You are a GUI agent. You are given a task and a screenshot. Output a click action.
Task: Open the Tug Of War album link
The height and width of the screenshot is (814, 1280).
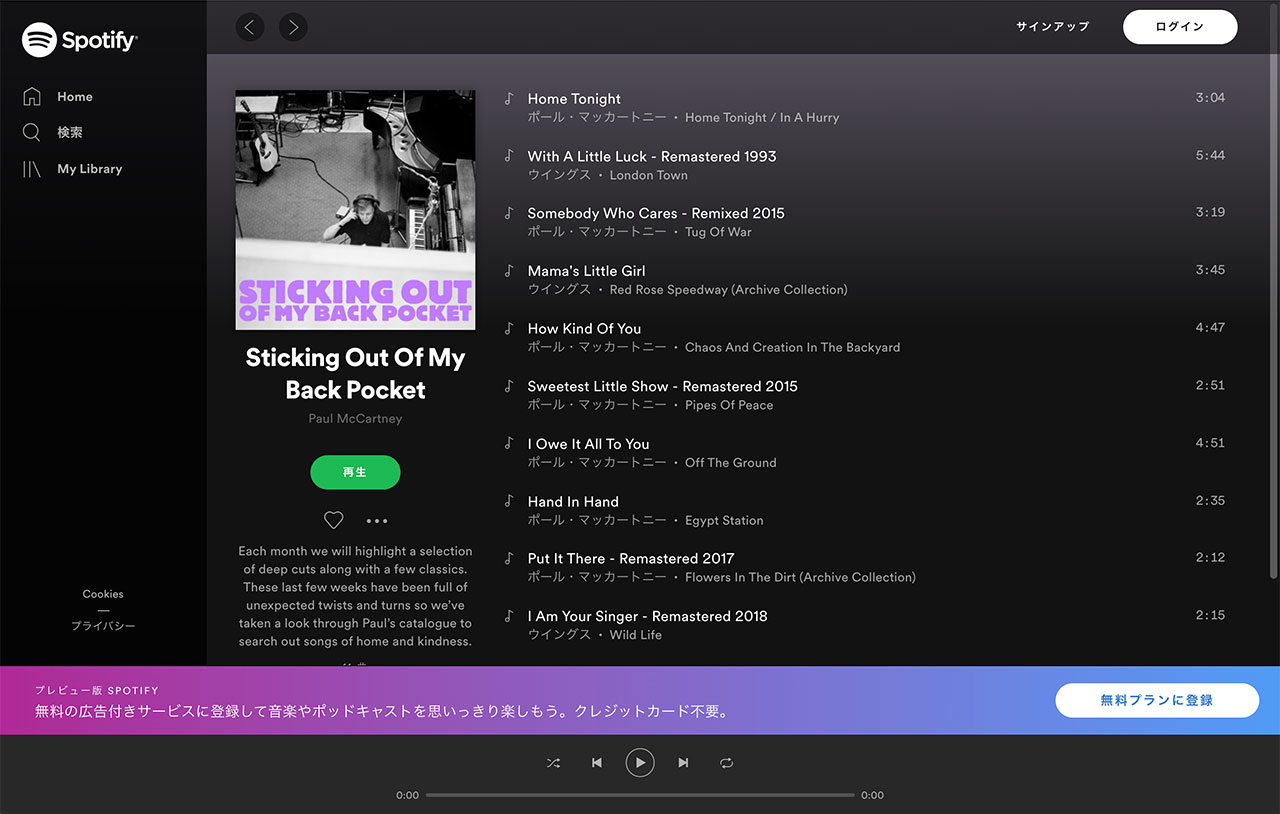[718, 232]
